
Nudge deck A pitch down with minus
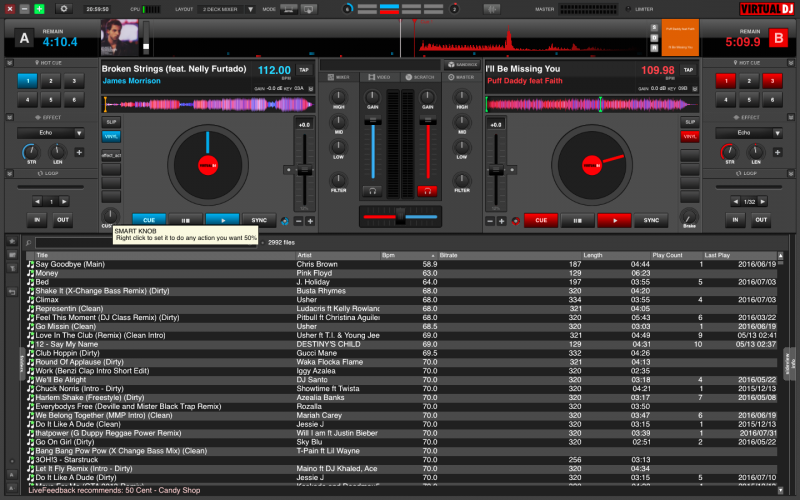298,221
